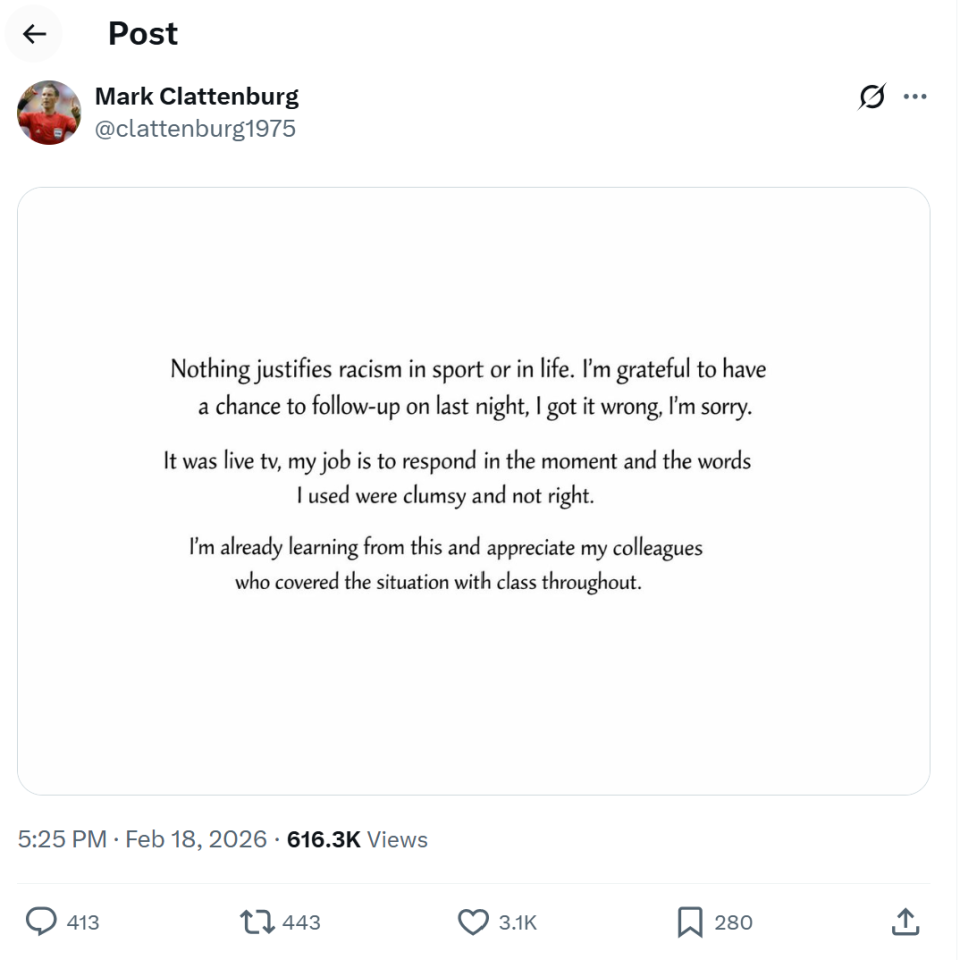Open the apology statement image
The height and width of the screenshot is (960, 960).
click(473, 490)
